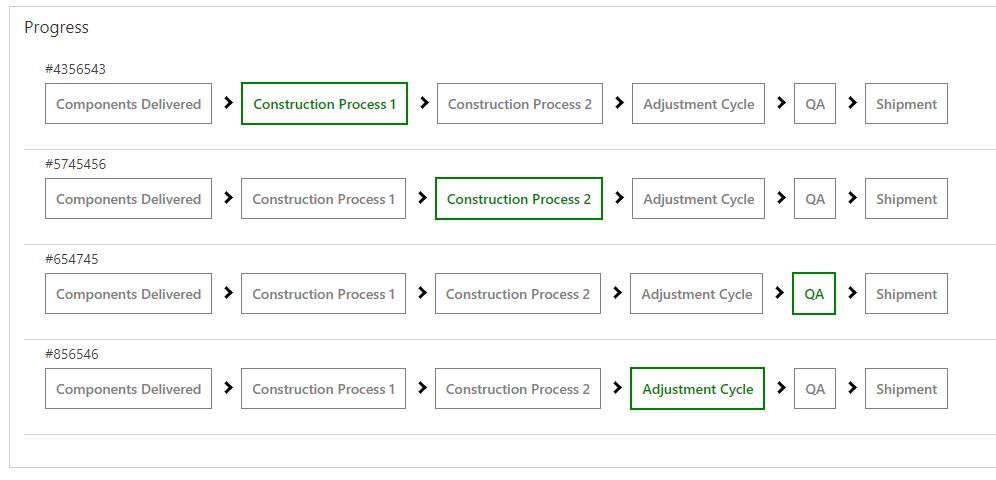Image resolution: width=996 pixels, height=480 pixels.
Task: Click arrow after Components Delivered in #4356543
Action: tap(228, 103)
